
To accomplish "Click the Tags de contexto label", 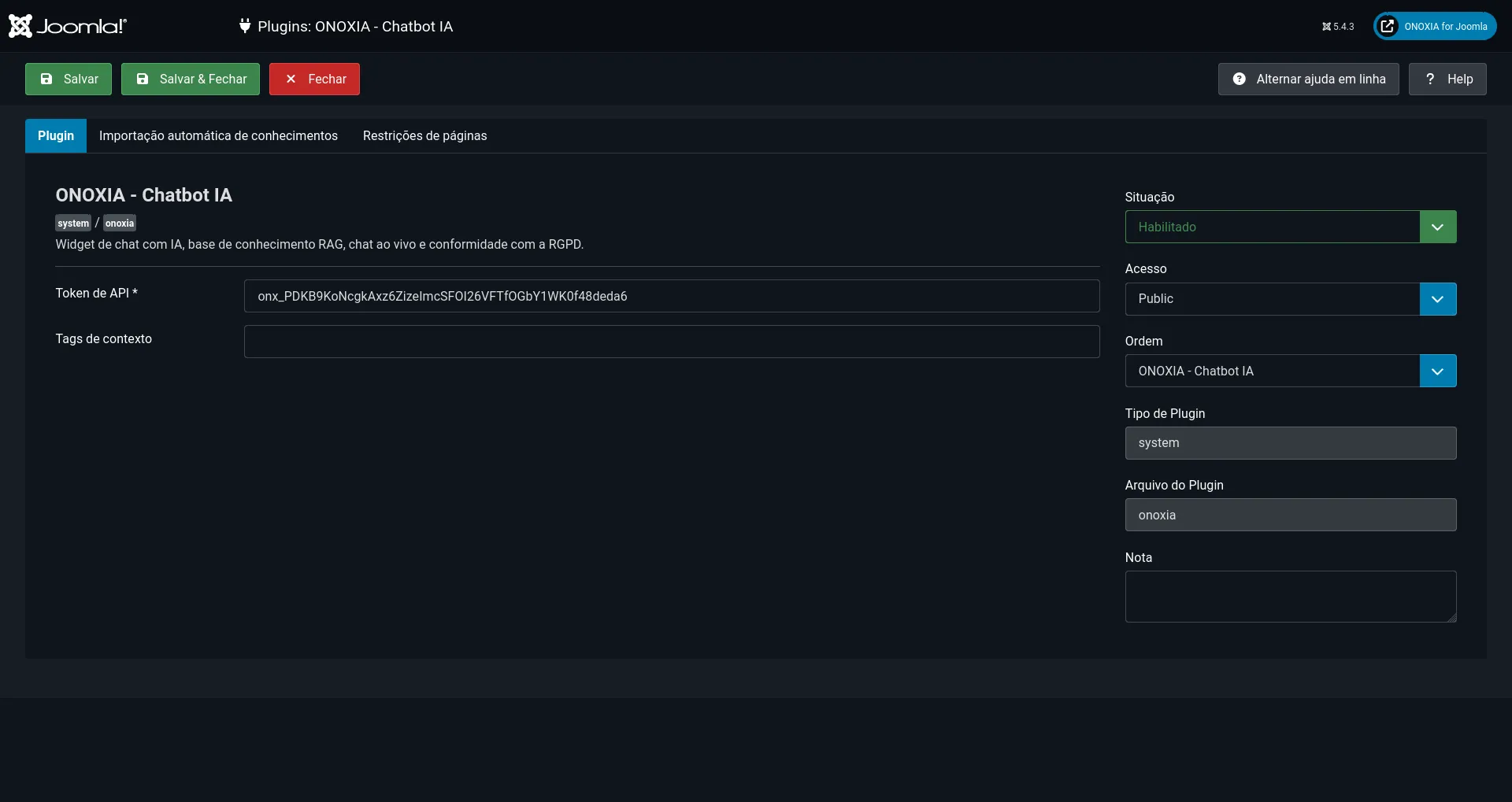I will click(103, 338).
